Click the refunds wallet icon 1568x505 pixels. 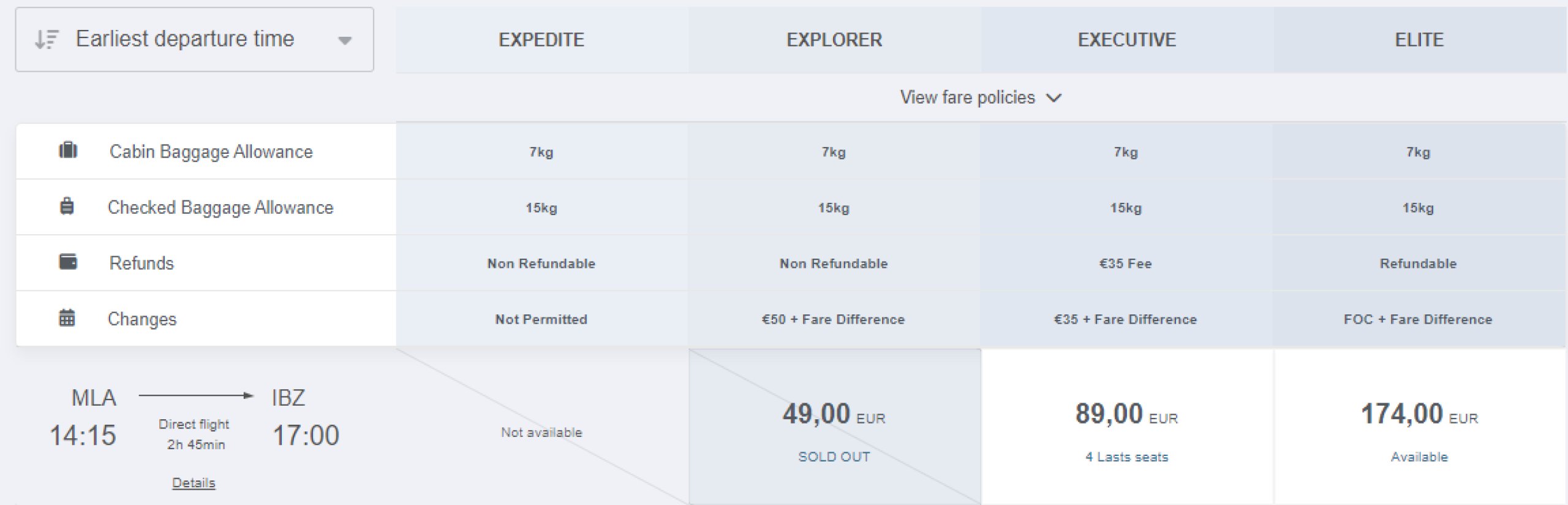tap(68, 262)
